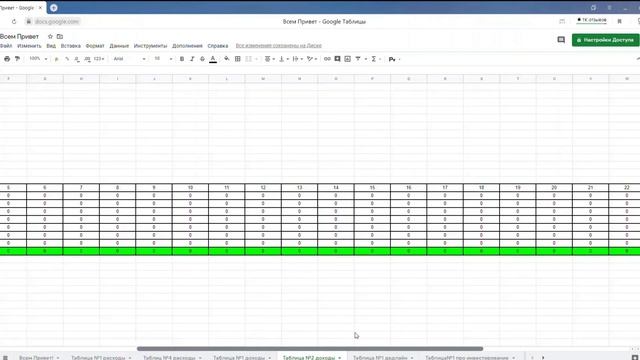Open the Справка menu
The height and width of the screenshot is (360, 640).
point(218,46)
